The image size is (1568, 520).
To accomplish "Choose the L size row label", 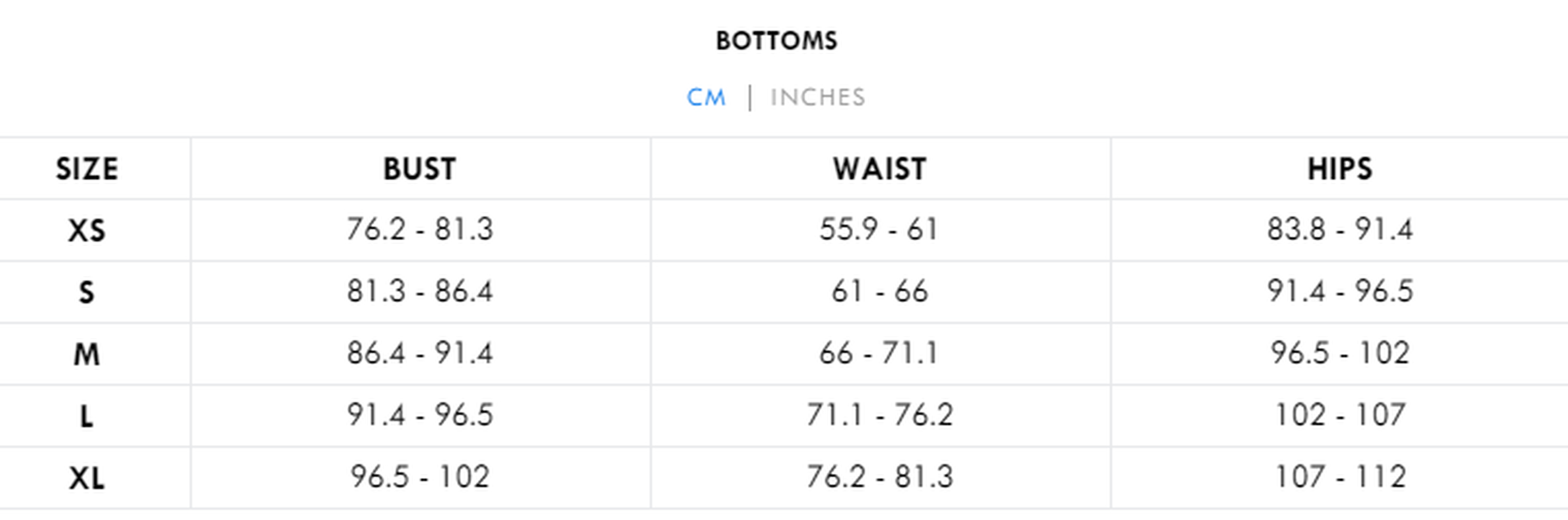I will coord(87,417).
